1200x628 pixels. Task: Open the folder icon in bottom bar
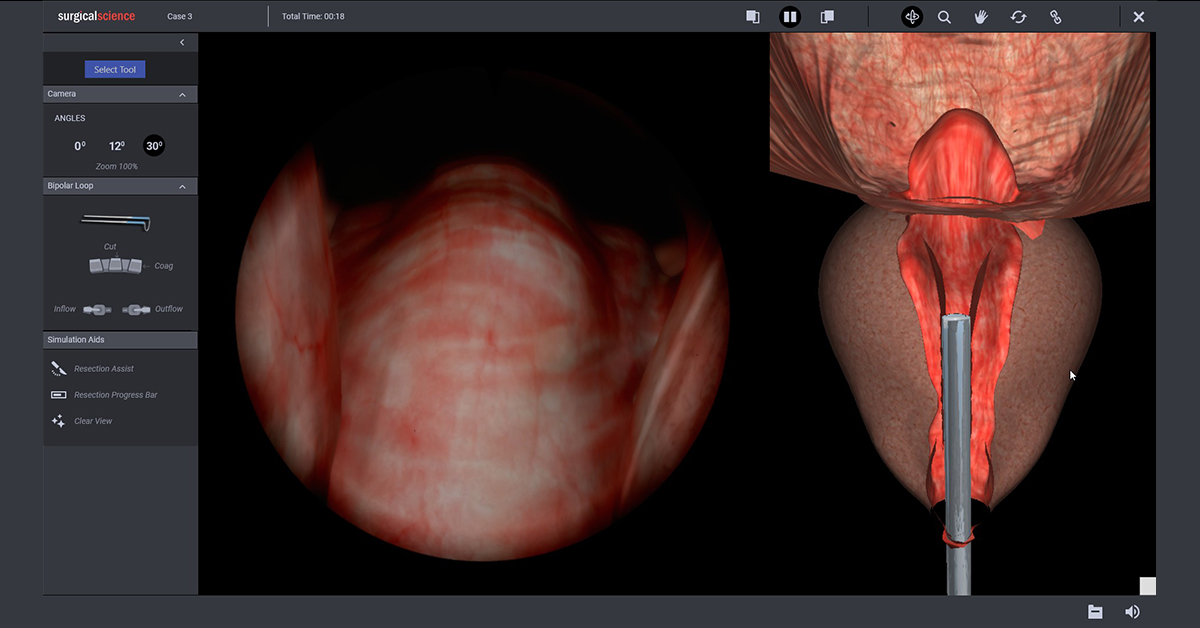tap(1095, 612)
